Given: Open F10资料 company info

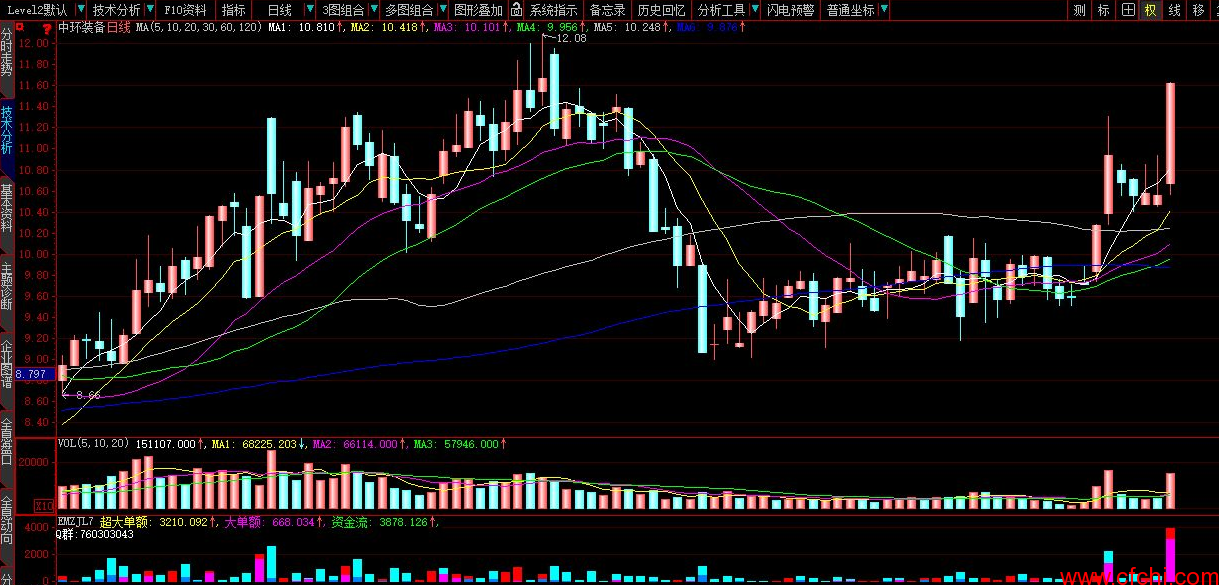Looking at the screenshot, I should [186, 10].
